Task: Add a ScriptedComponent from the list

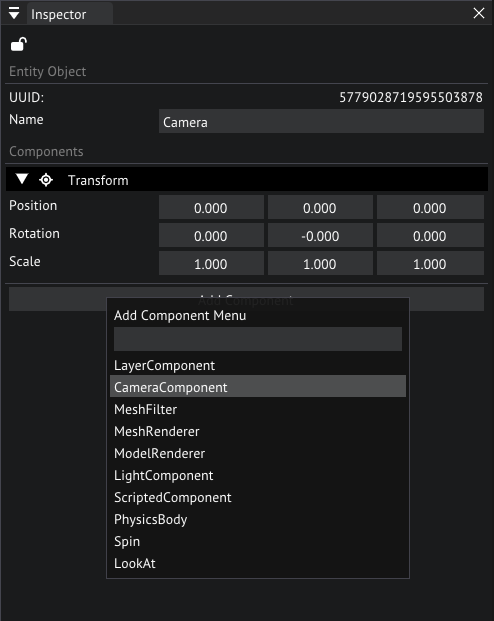Action: (x=258, y=497)
